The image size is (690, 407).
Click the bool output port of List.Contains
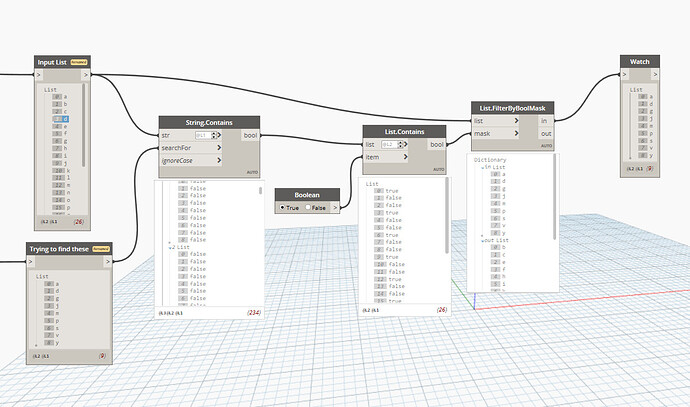[x=437, y=144]
